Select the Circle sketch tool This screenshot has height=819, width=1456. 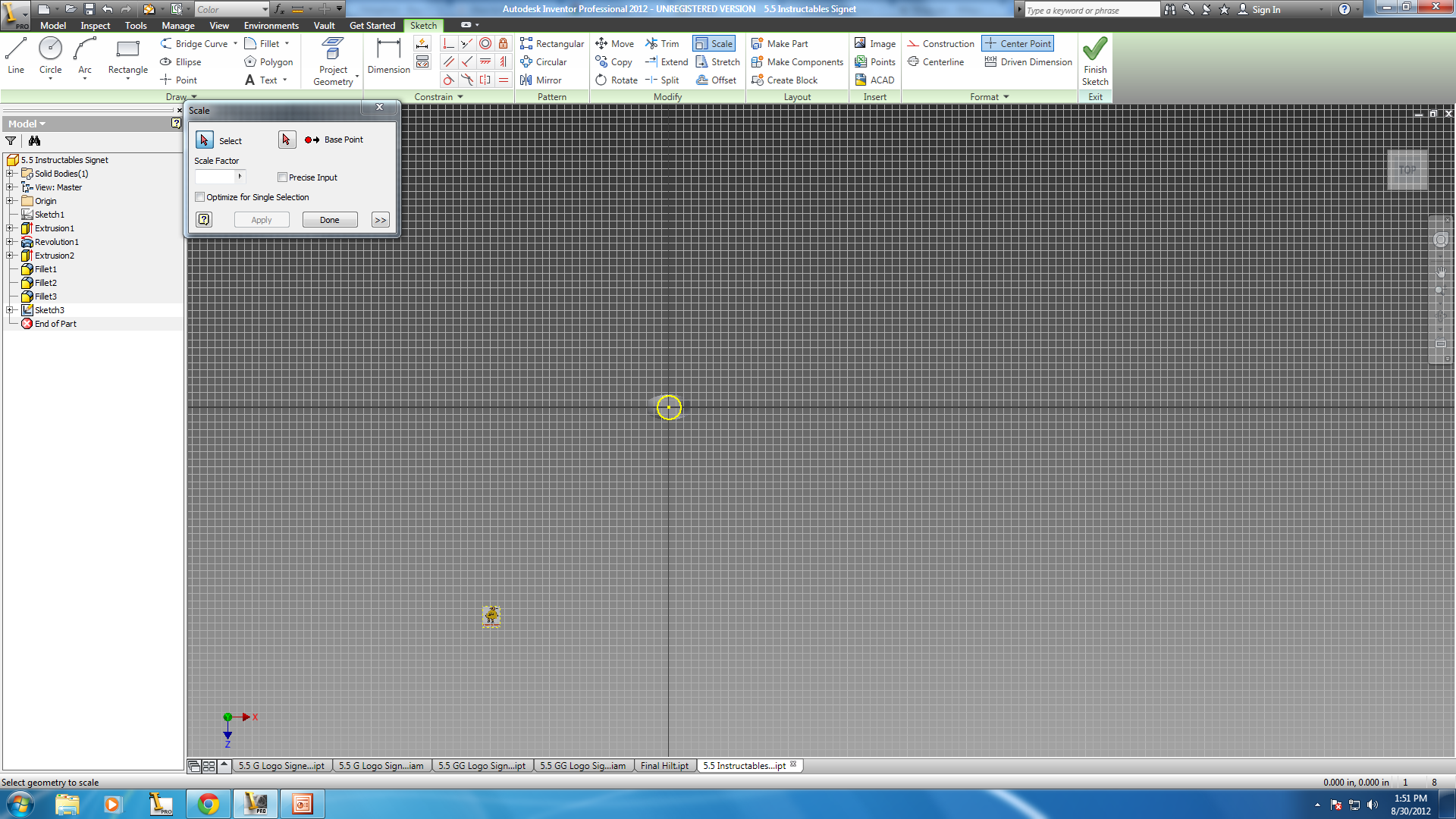click(50, 56)
